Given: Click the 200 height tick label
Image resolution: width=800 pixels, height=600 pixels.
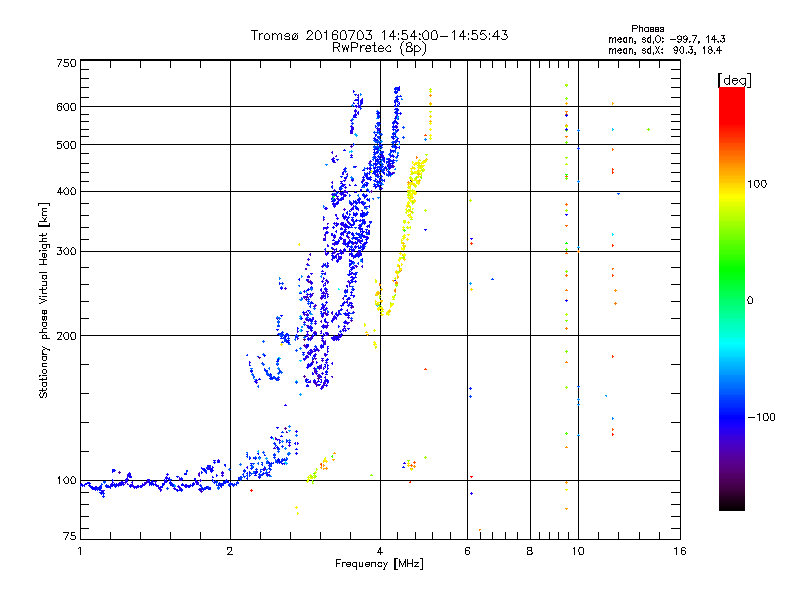Looking at the screenshot, I should (x=66, y=336).
